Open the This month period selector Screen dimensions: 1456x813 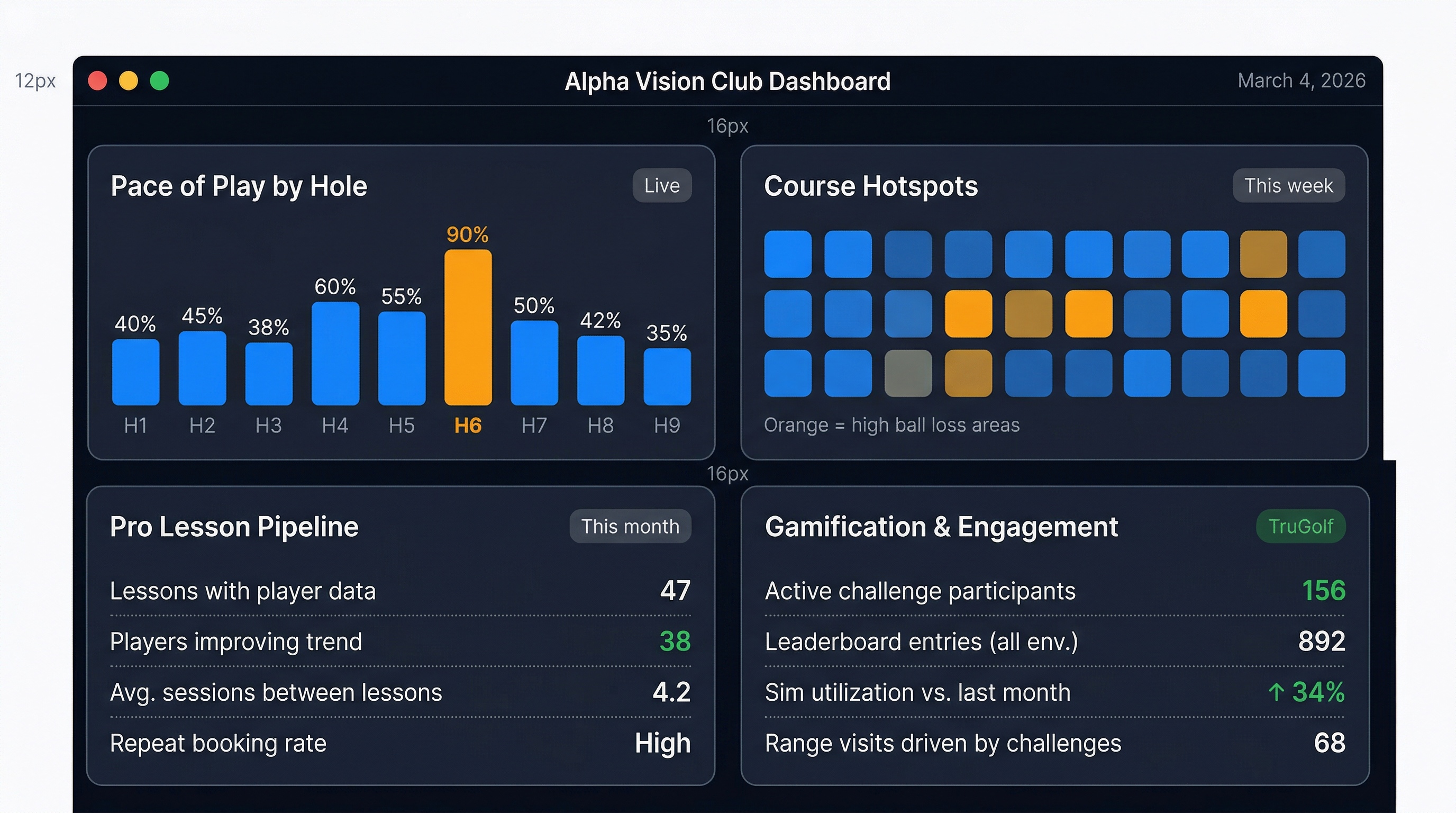click(630, 526)
